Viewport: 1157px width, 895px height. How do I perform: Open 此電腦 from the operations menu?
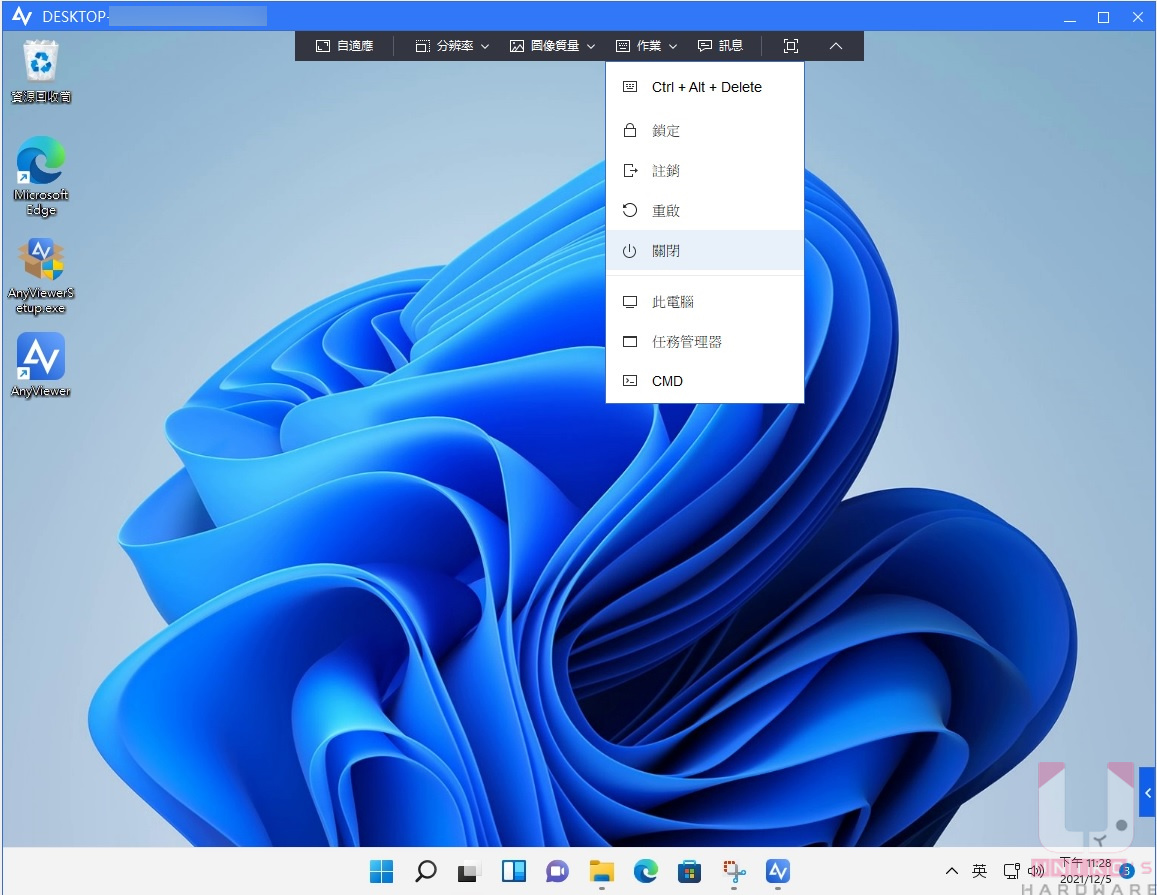pyautogui.click(x=705, y=302)
